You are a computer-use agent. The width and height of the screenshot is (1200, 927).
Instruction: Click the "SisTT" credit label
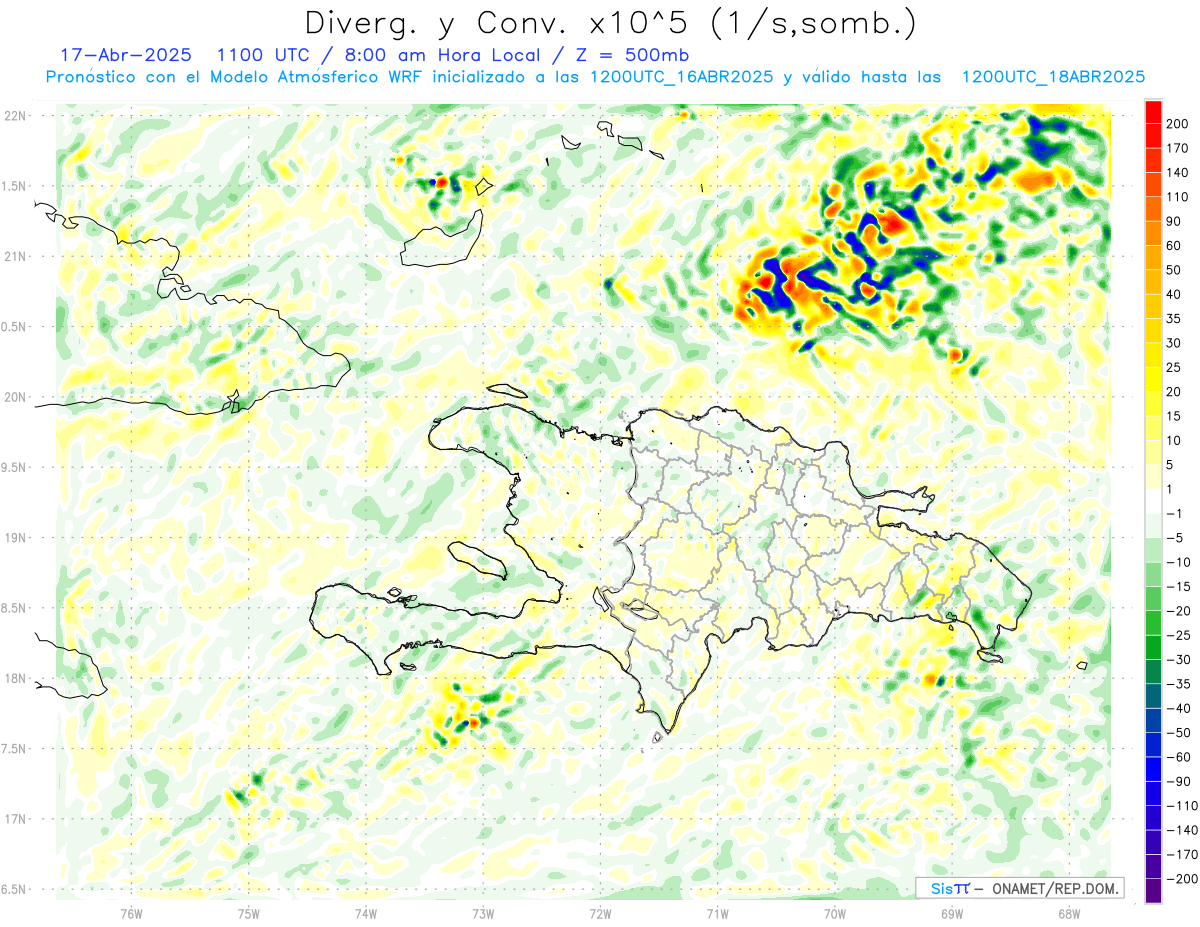tap(950, 888)
